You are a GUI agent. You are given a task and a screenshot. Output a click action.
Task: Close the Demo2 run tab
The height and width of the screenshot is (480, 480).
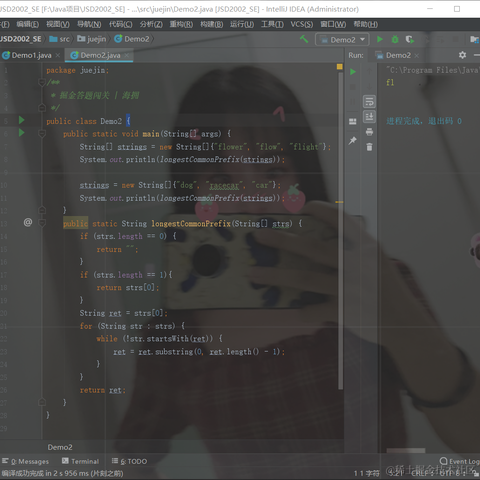[417, 56]
